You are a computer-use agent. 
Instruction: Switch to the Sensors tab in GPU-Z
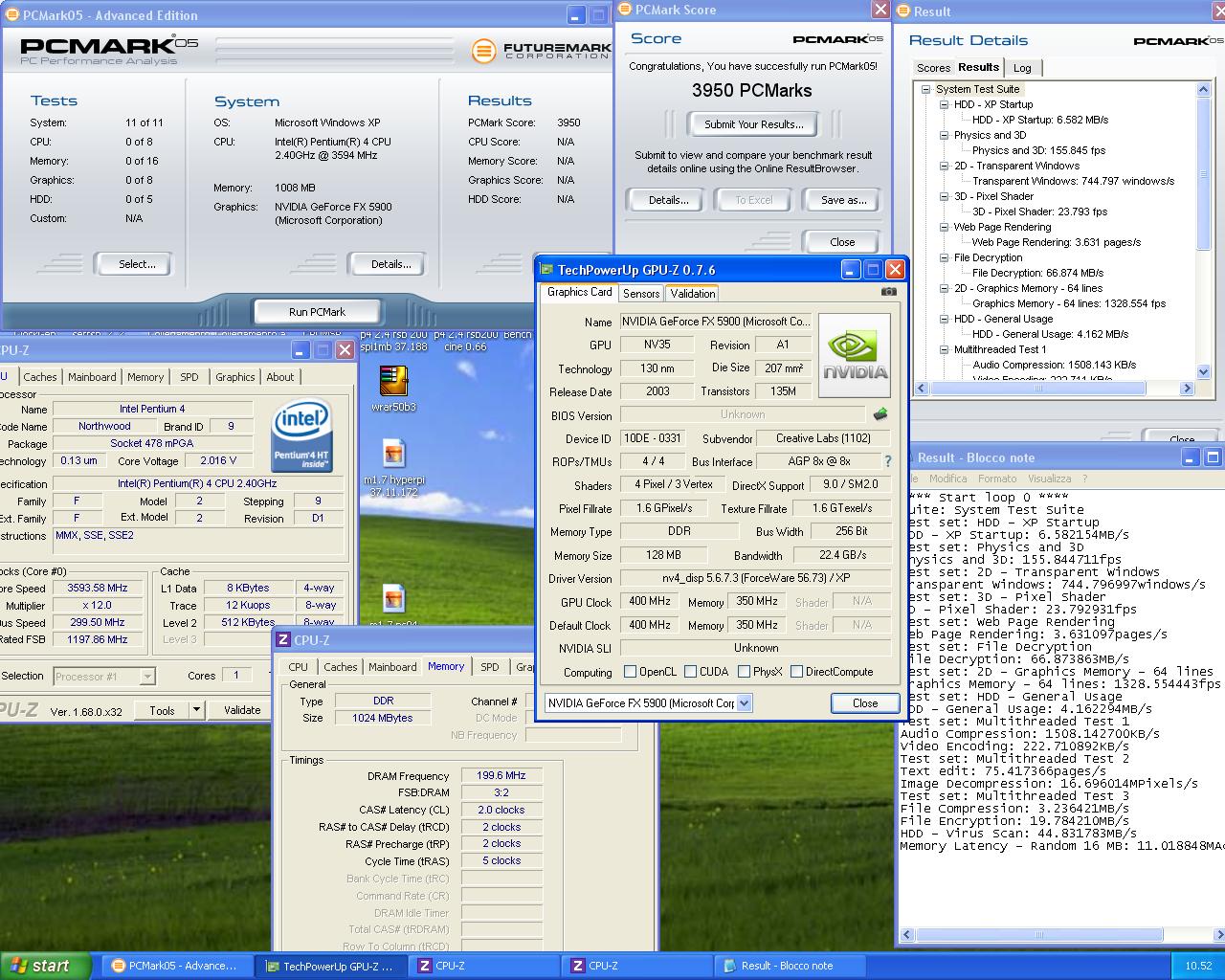tap(641, 294)
